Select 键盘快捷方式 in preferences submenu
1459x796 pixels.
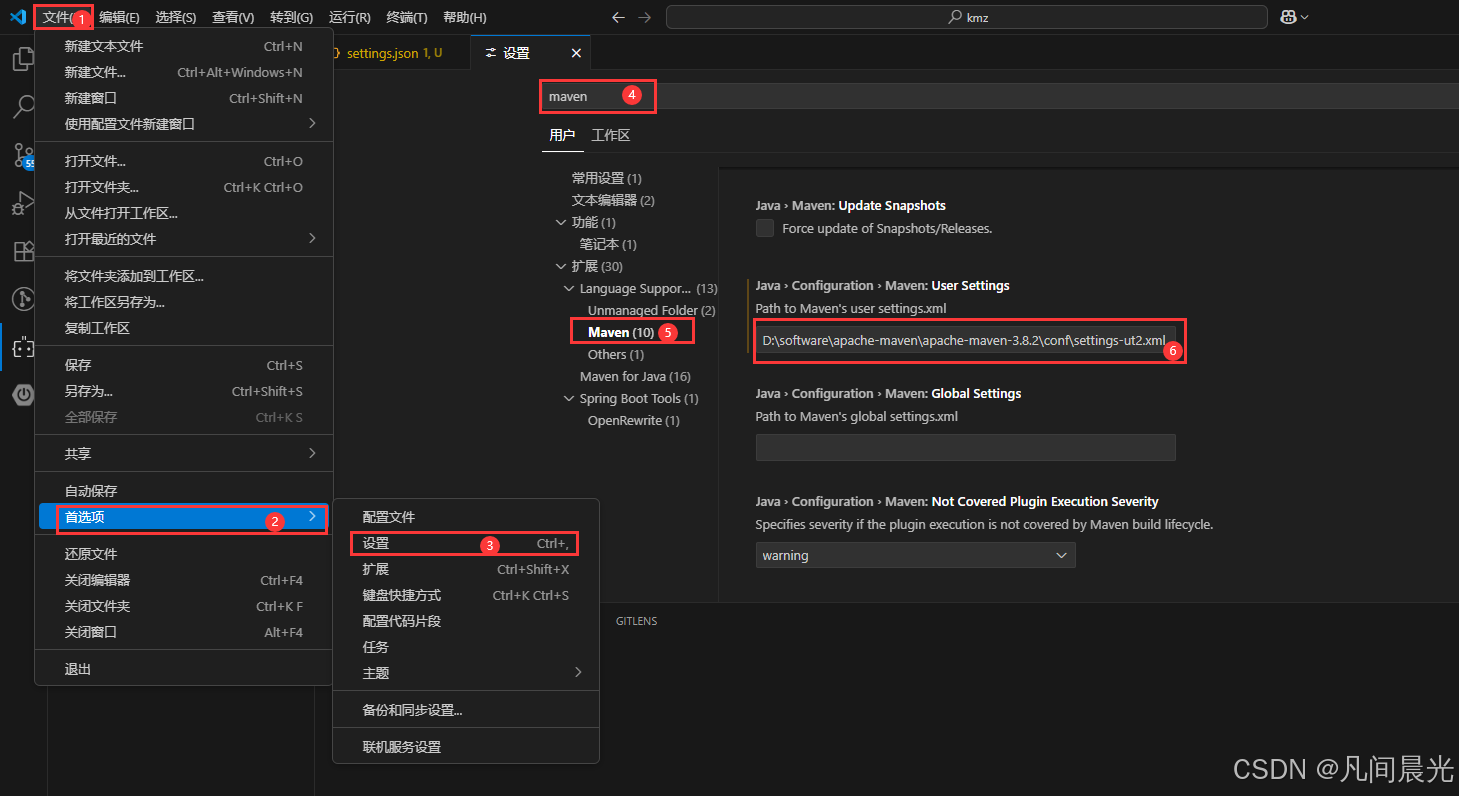(x=466, y=595)
